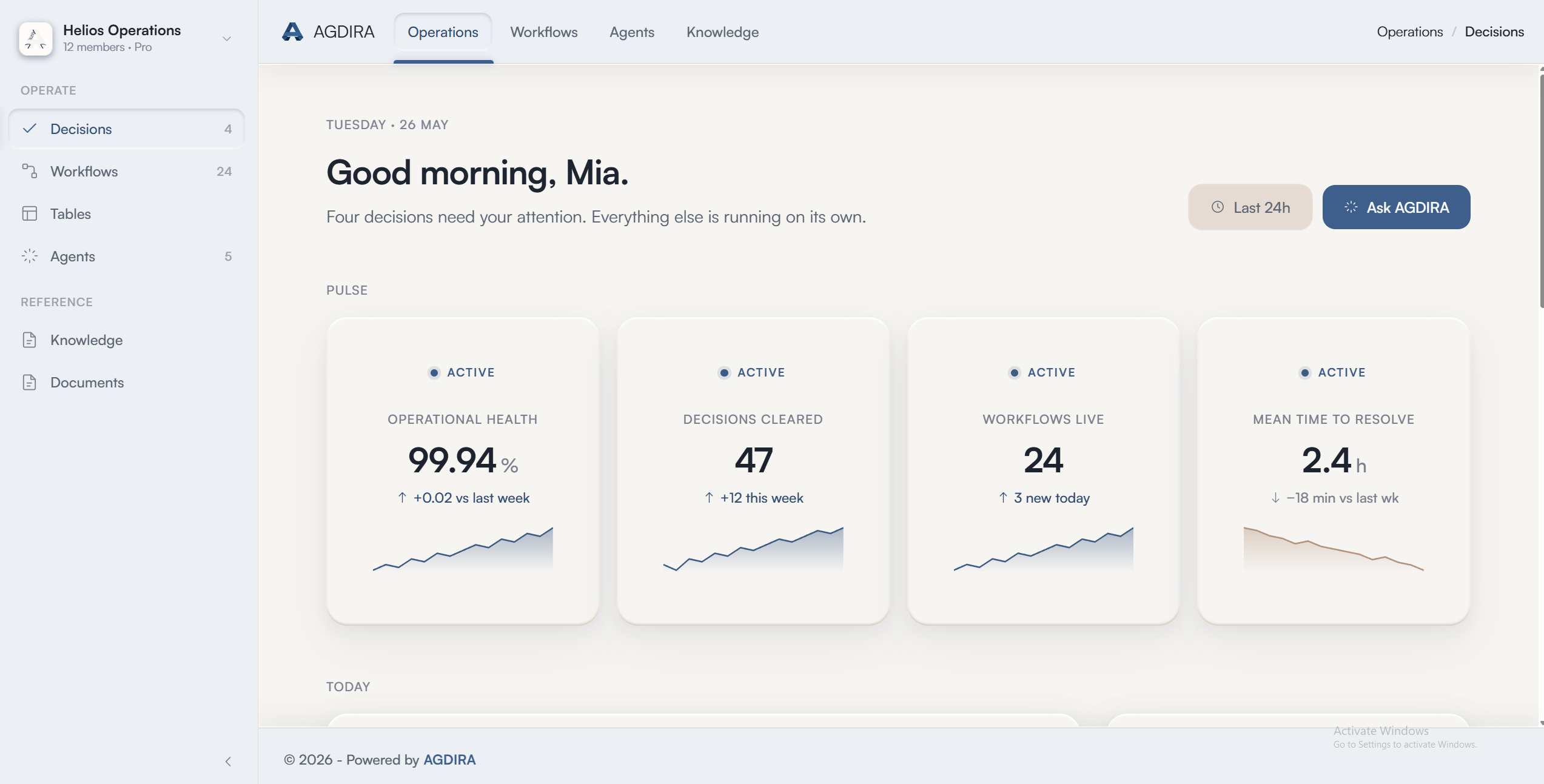Click the Decisions count badge 4
1544x784 pixels.
[228, 129]
